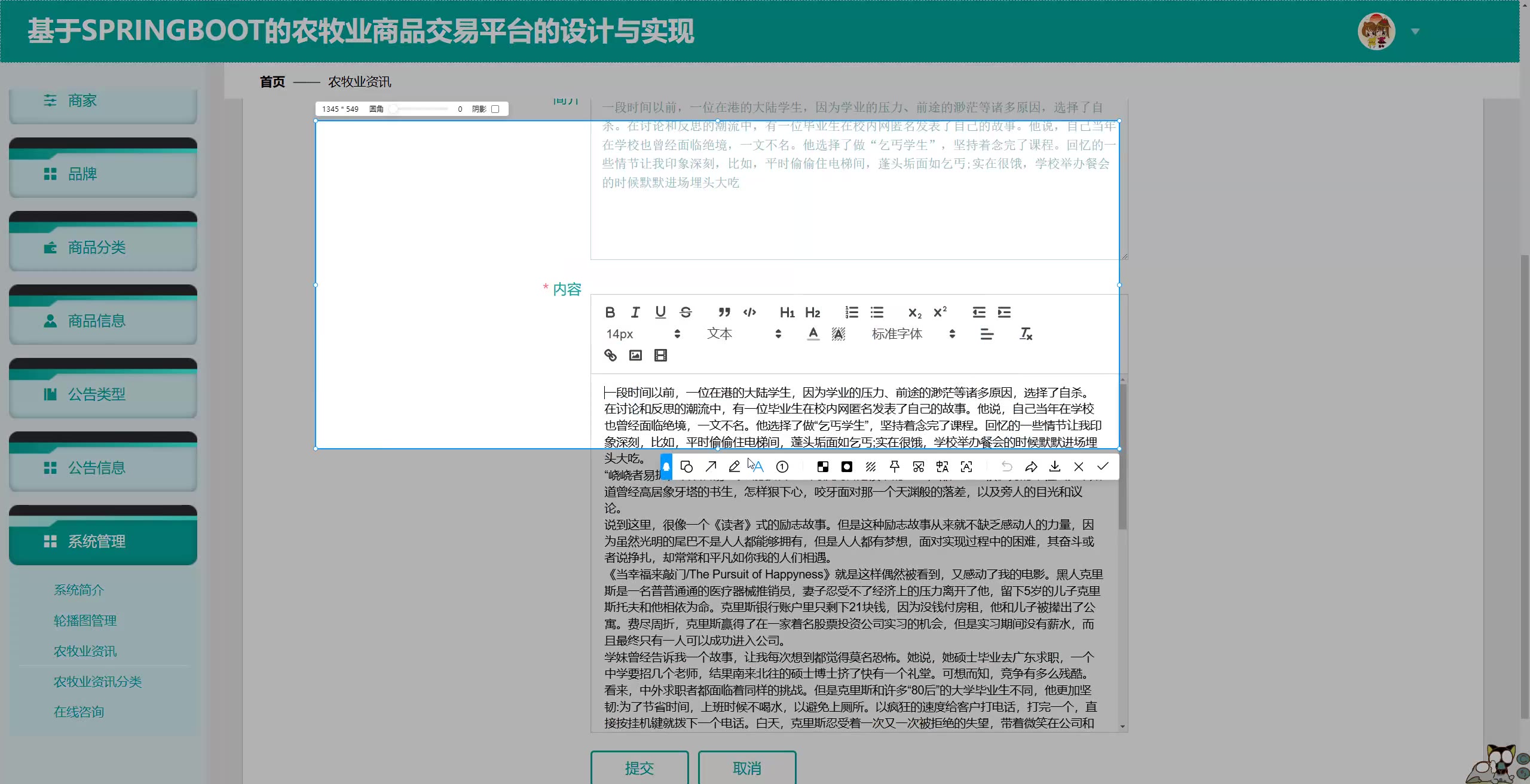
Task: Select the mosaic tool in screenshot toolbar
Action: [x=823, y=467]
